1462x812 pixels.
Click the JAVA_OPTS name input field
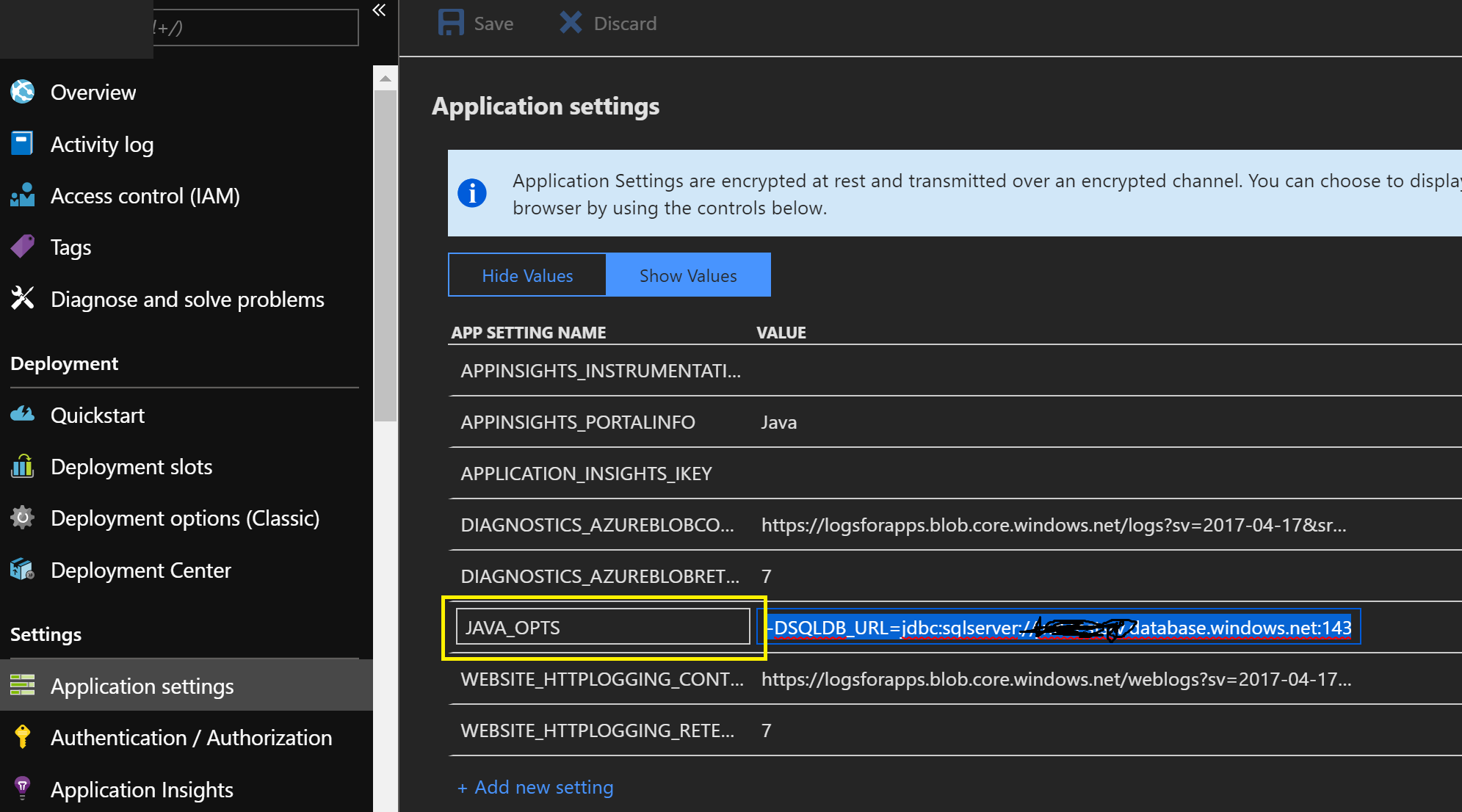[602, 627]
